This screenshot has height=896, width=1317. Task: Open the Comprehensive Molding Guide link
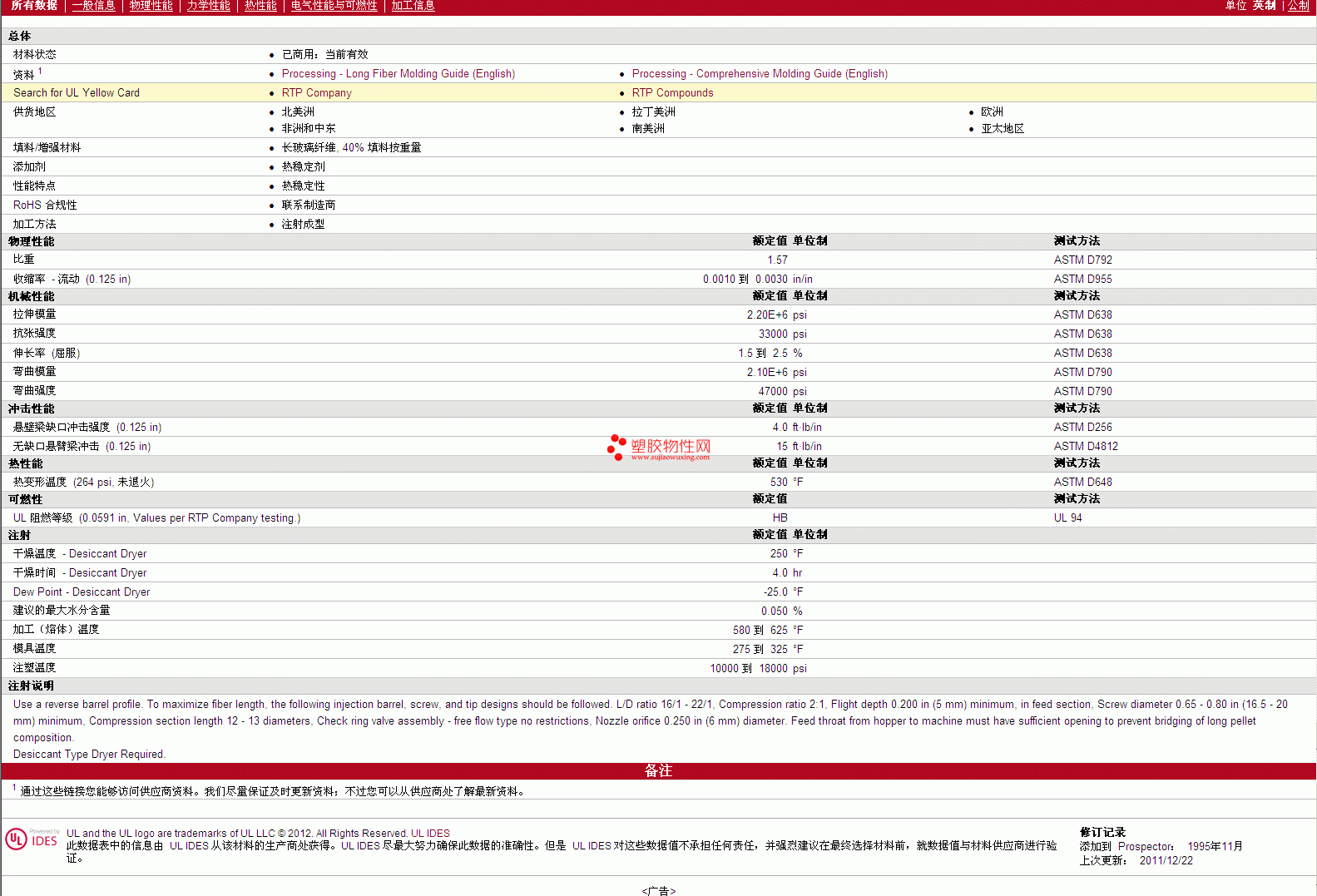760,74
